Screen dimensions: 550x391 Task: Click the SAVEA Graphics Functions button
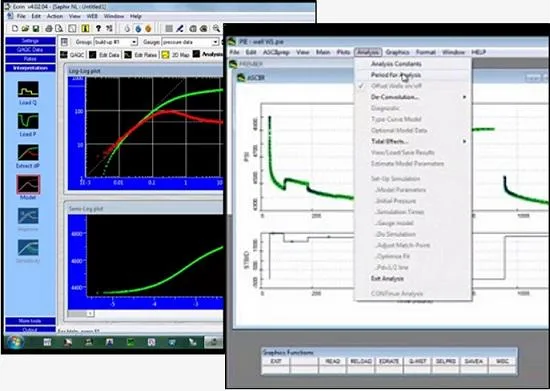point(474,361)
